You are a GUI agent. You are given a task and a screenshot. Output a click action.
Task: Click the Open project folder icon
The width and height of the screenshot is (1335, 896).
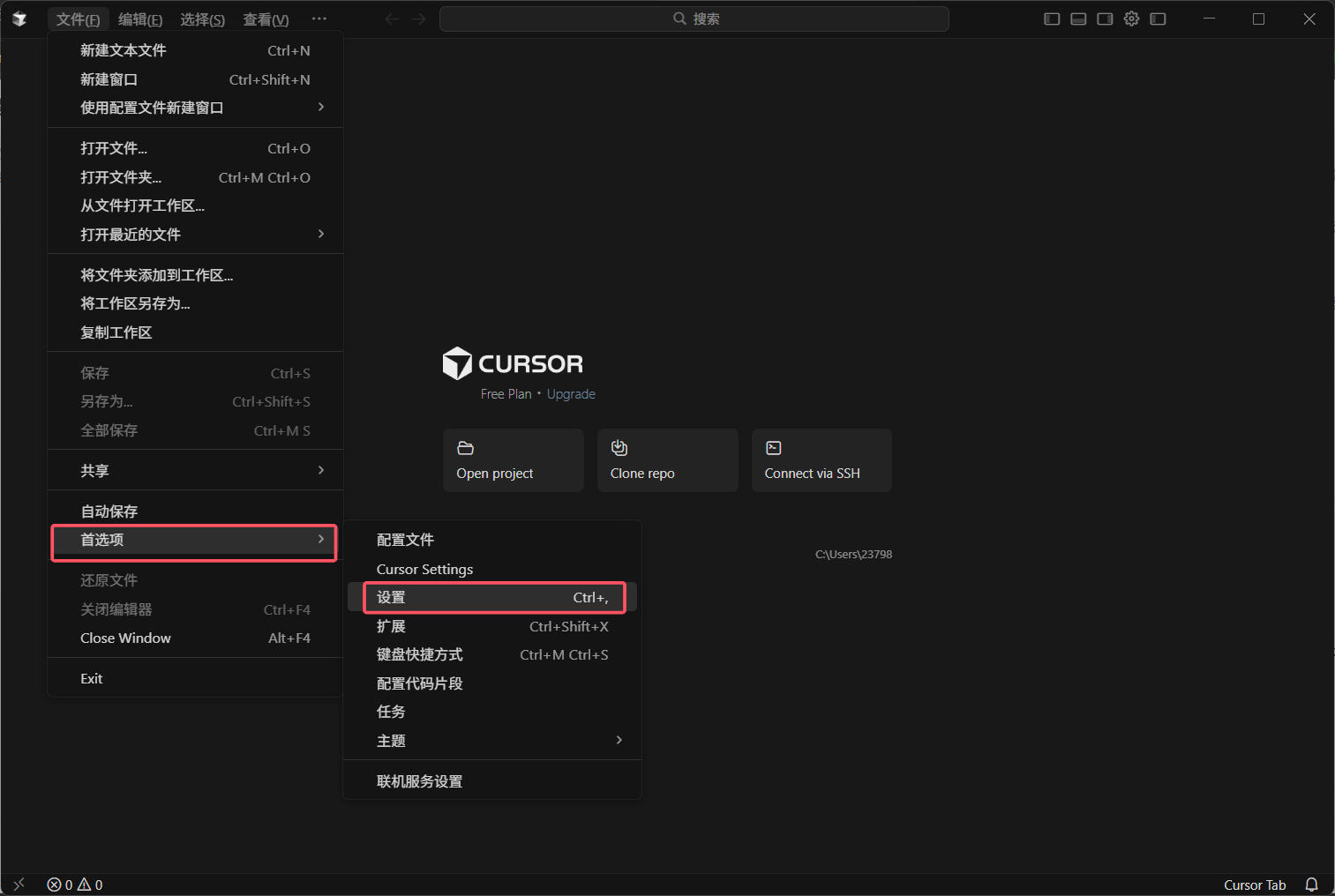(x=465, y=447)
